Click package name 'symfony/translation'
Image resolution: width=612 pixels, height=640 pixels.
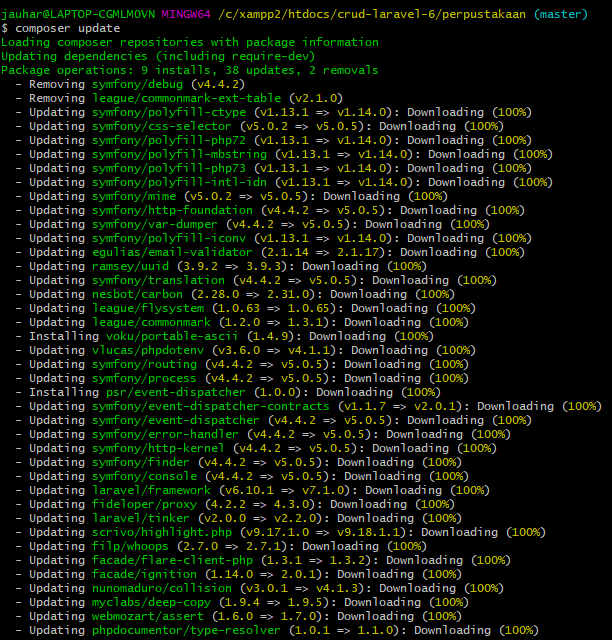(158, 280)
